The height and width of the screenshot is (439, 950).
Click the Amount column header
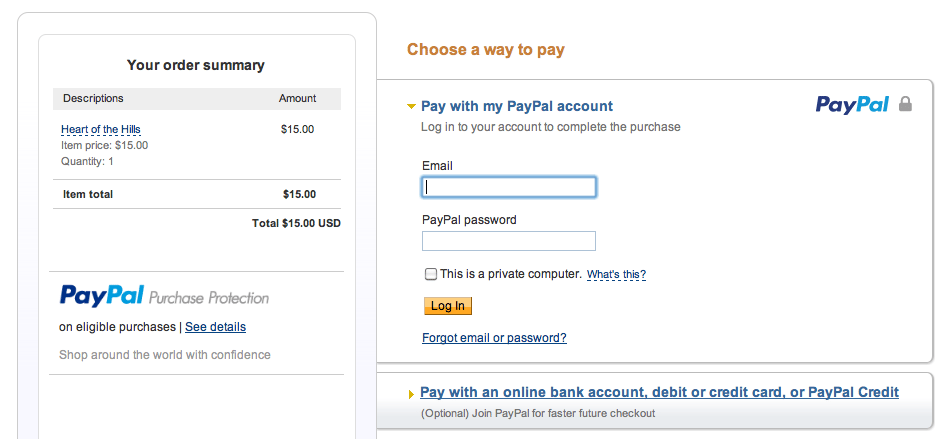[297, 98]
